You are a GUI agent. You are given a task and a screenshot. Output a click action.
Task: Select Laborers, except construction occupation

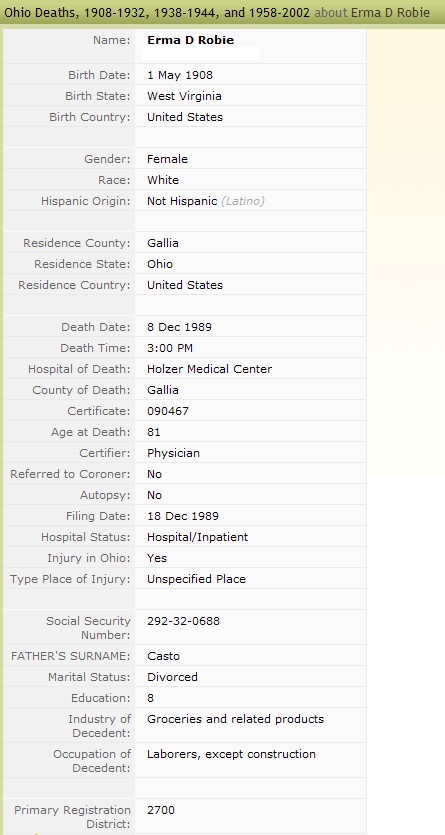click(231, 754)
